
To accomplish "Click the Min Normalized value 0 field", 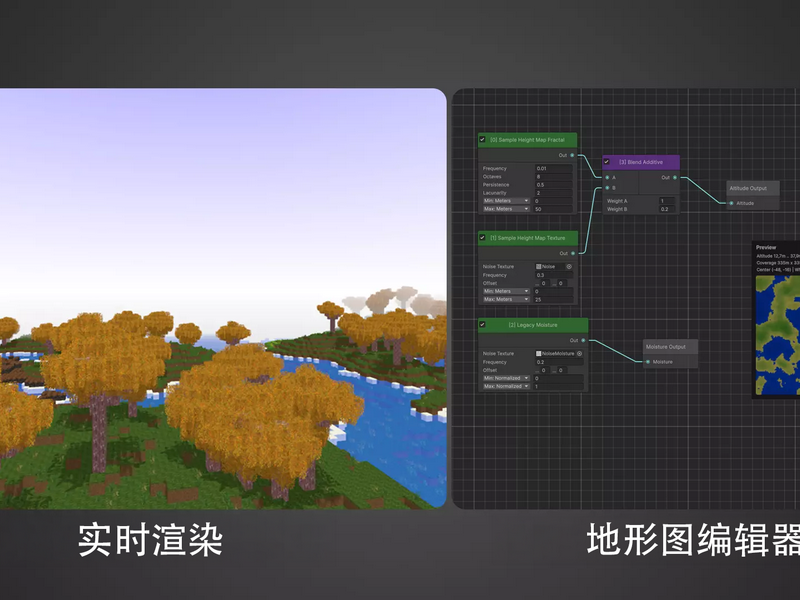I will (x=559, y=378).
